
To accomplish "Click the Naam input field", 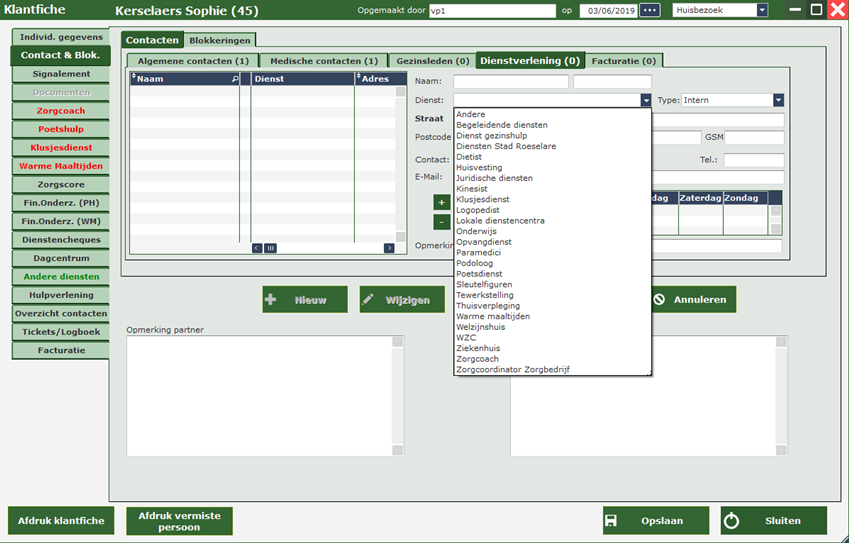I will (x=510, y=82).
